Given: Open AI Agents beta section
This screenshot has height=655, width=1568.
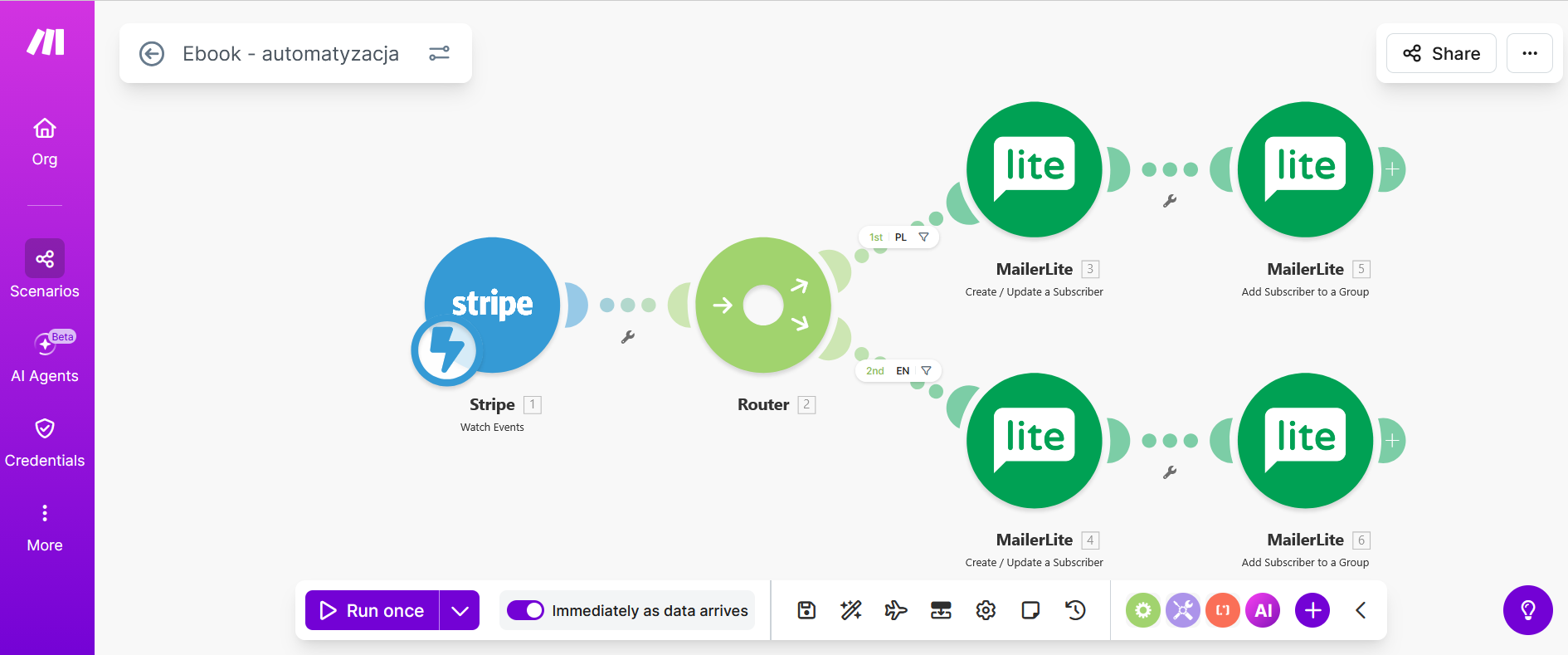Looking at the screenshot, I should click(45, 357).
